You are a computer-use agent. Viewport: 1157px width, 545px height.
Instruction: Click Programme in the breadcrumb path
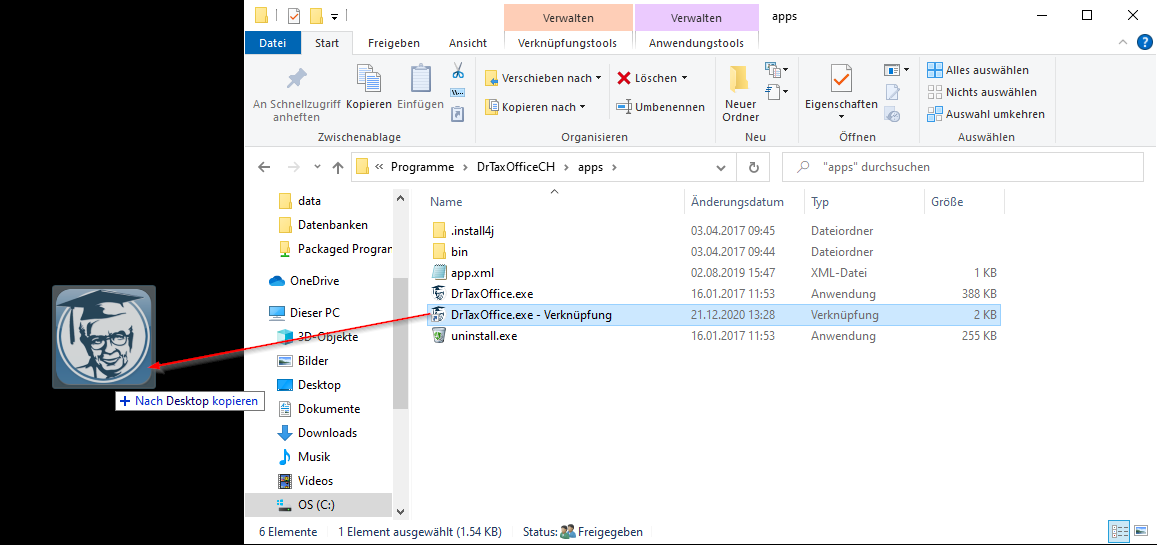point(422,167)
